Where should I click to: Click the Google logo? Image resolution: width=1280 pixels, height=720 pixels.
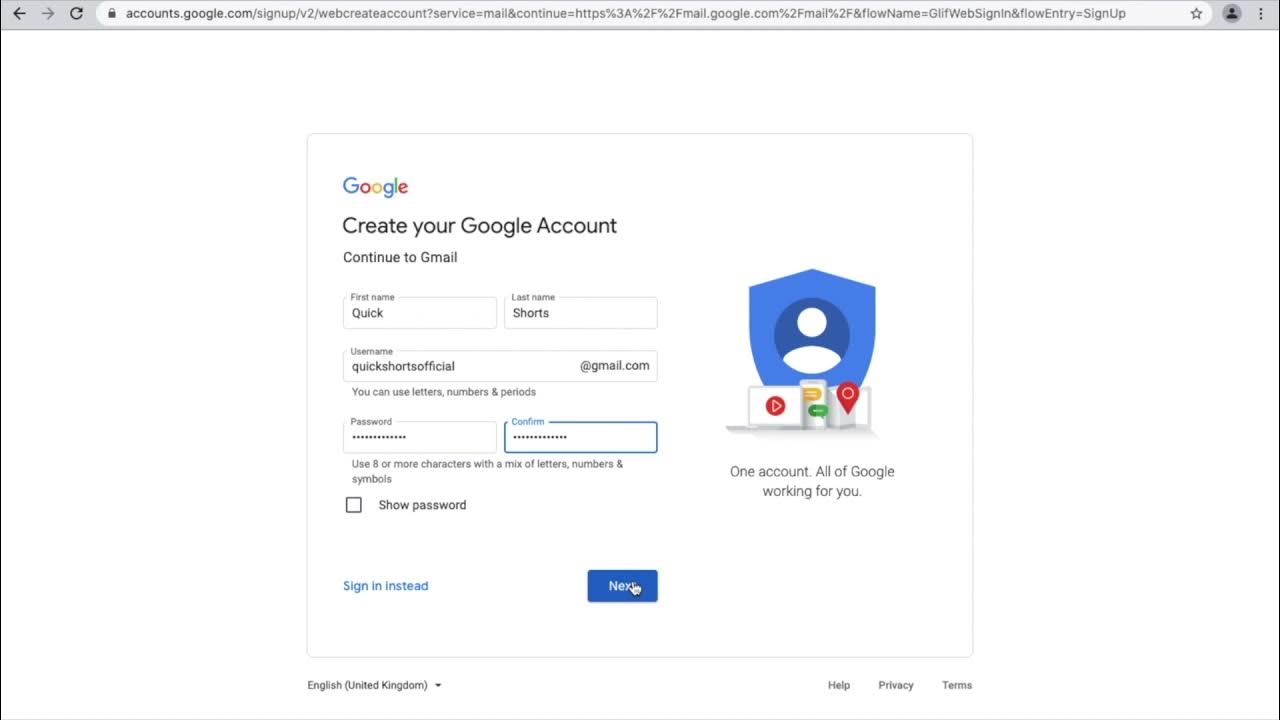[375, 187]
